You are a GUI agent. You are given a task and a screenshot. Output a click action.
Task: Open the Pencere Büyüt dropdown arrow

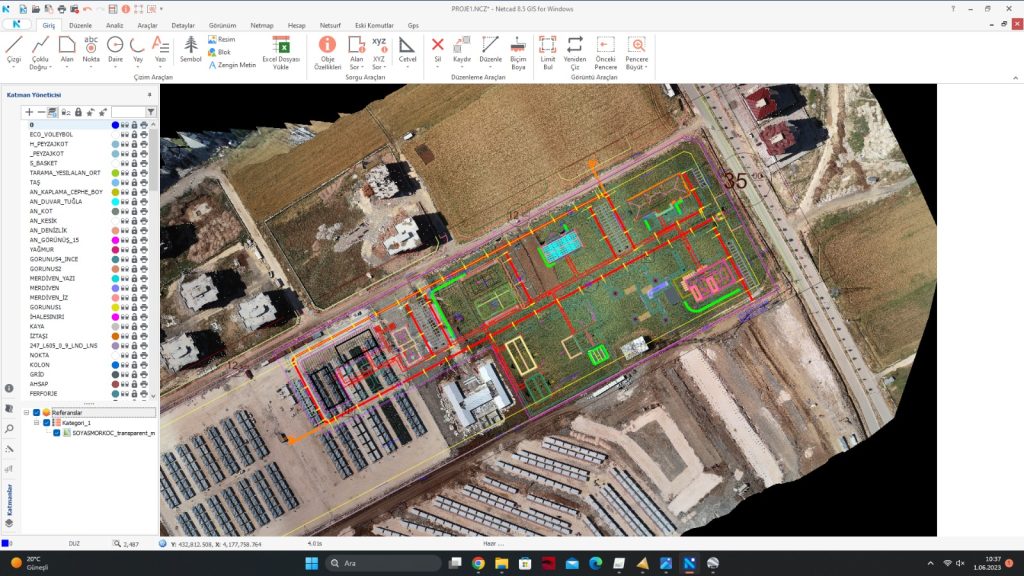[x=646, y=67]
